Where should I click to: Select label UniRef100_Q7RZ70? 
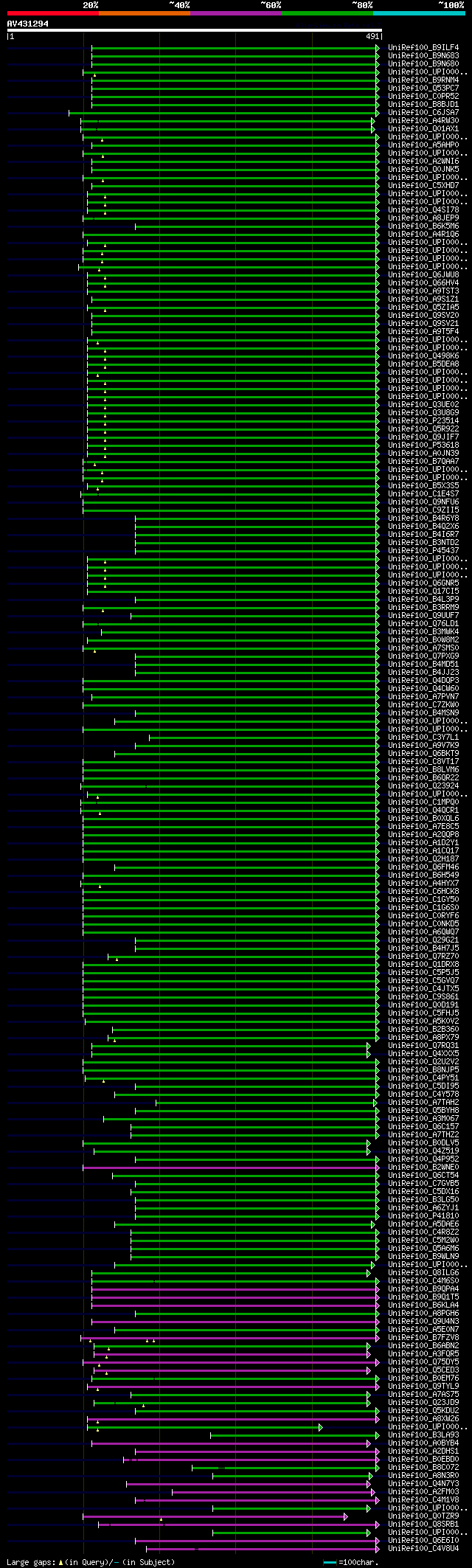423,957
